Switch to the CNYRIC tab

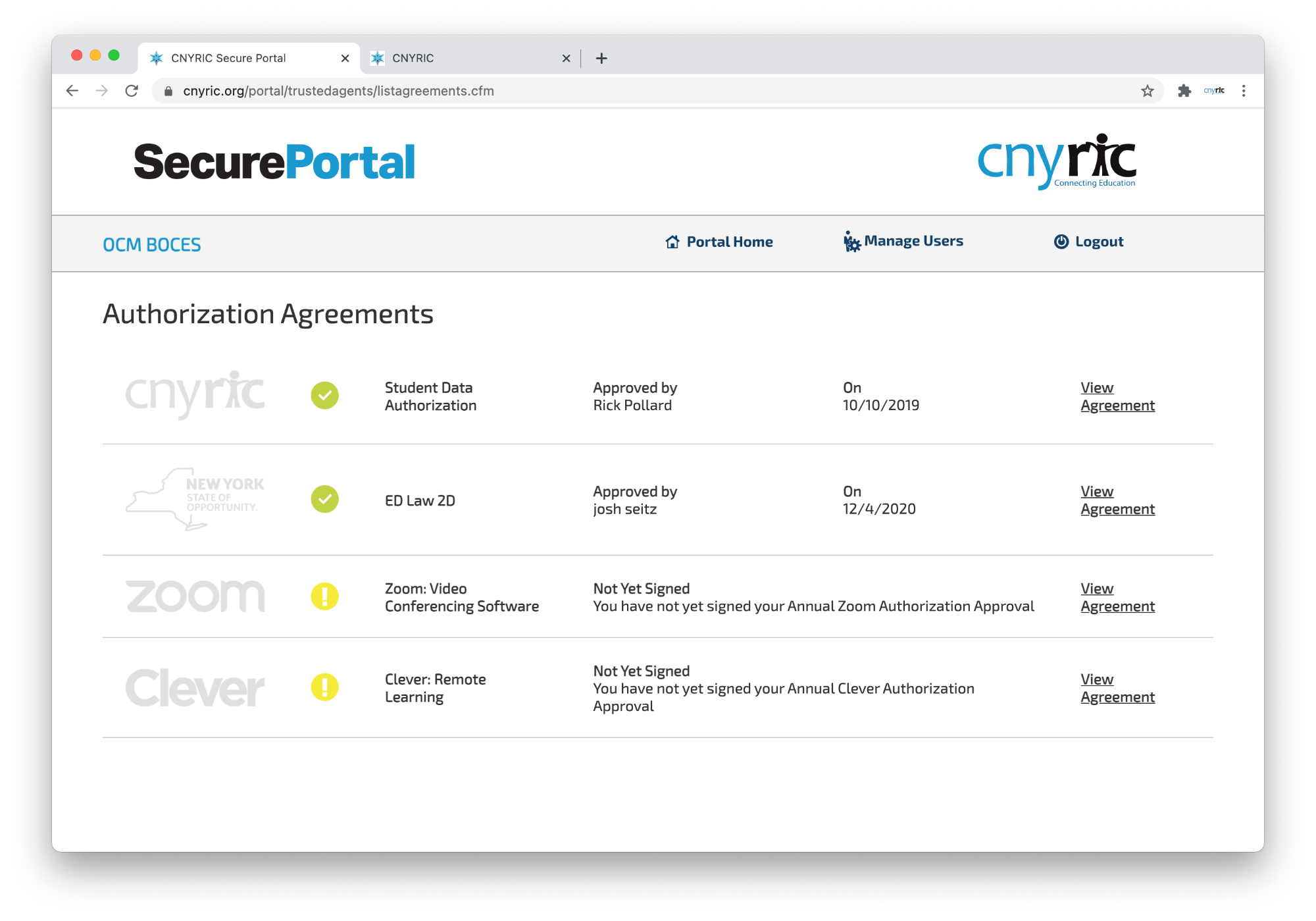click(x=470, y=59)
